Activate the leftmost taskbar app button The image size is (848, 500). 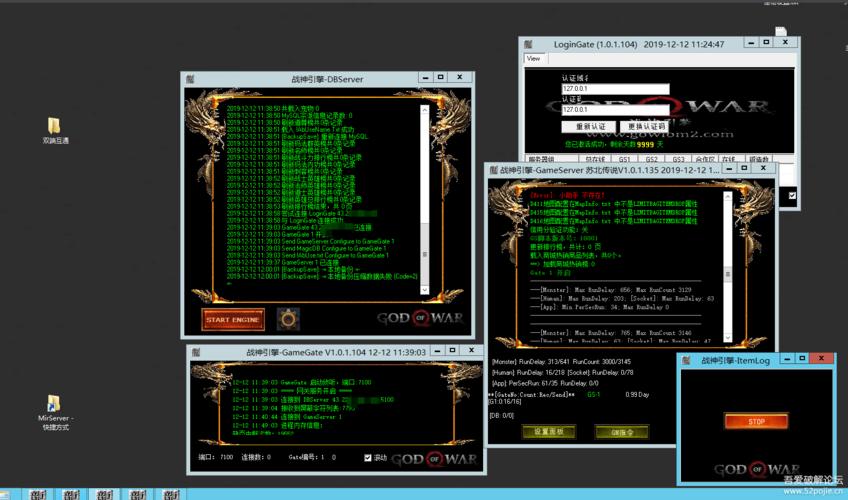click(38, 494)
